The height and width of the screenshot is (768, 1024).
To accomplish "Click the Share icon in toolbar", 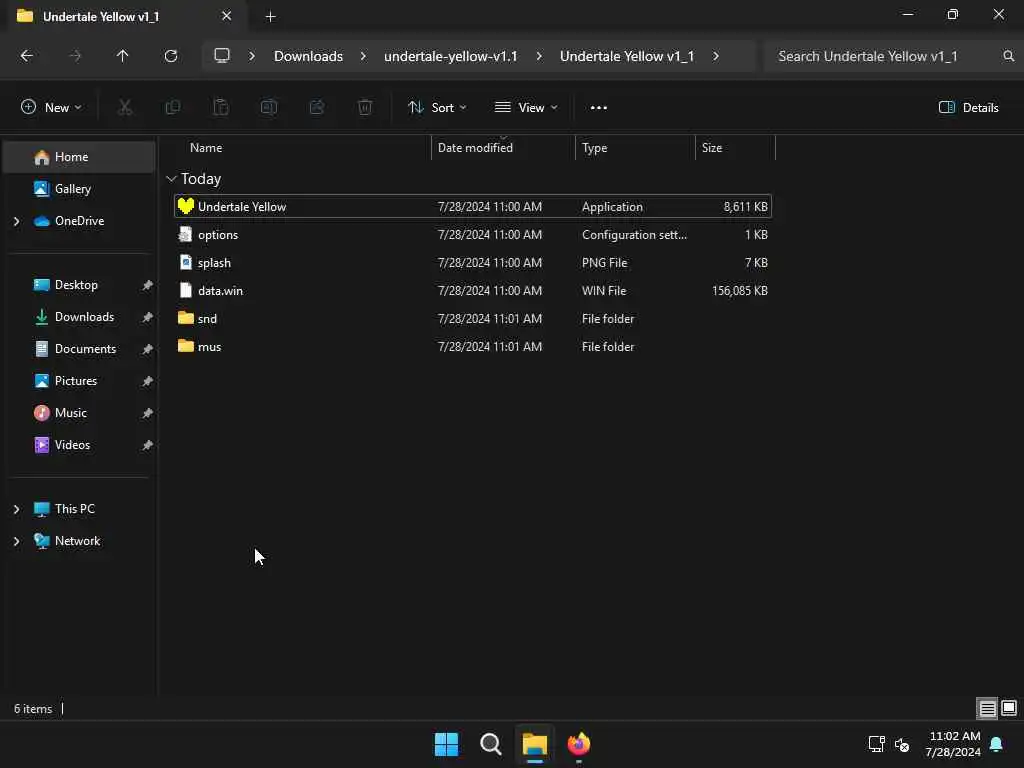I will 317,108.
